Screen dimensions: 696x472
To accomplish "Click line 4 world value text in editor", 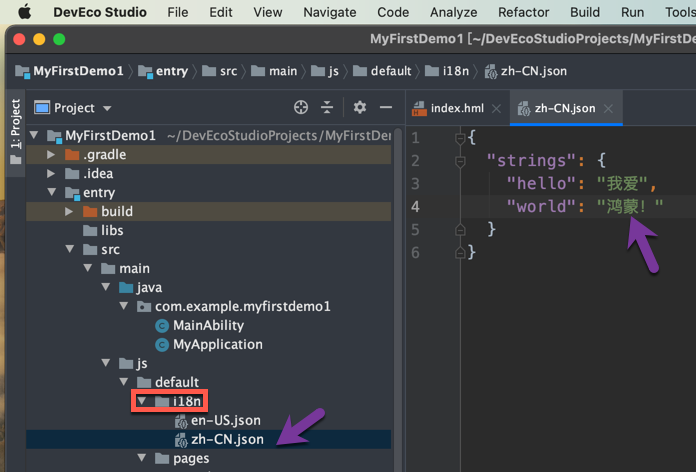I will click(630, 206).
